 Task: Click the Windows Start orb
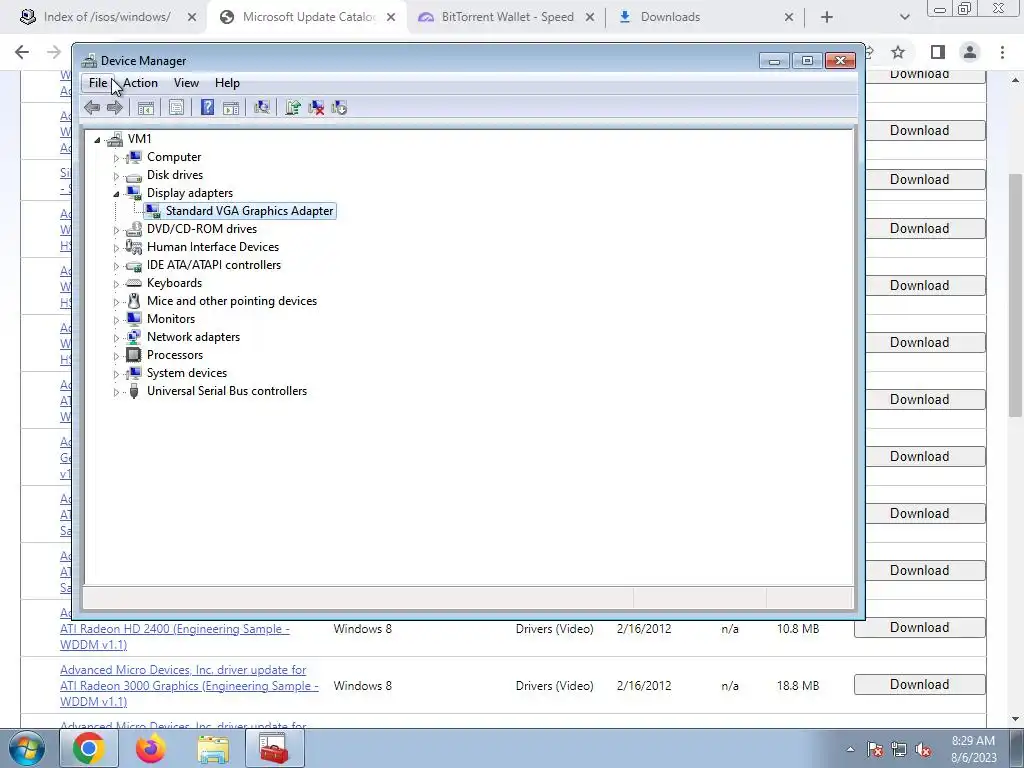click(x=27, y=748)
